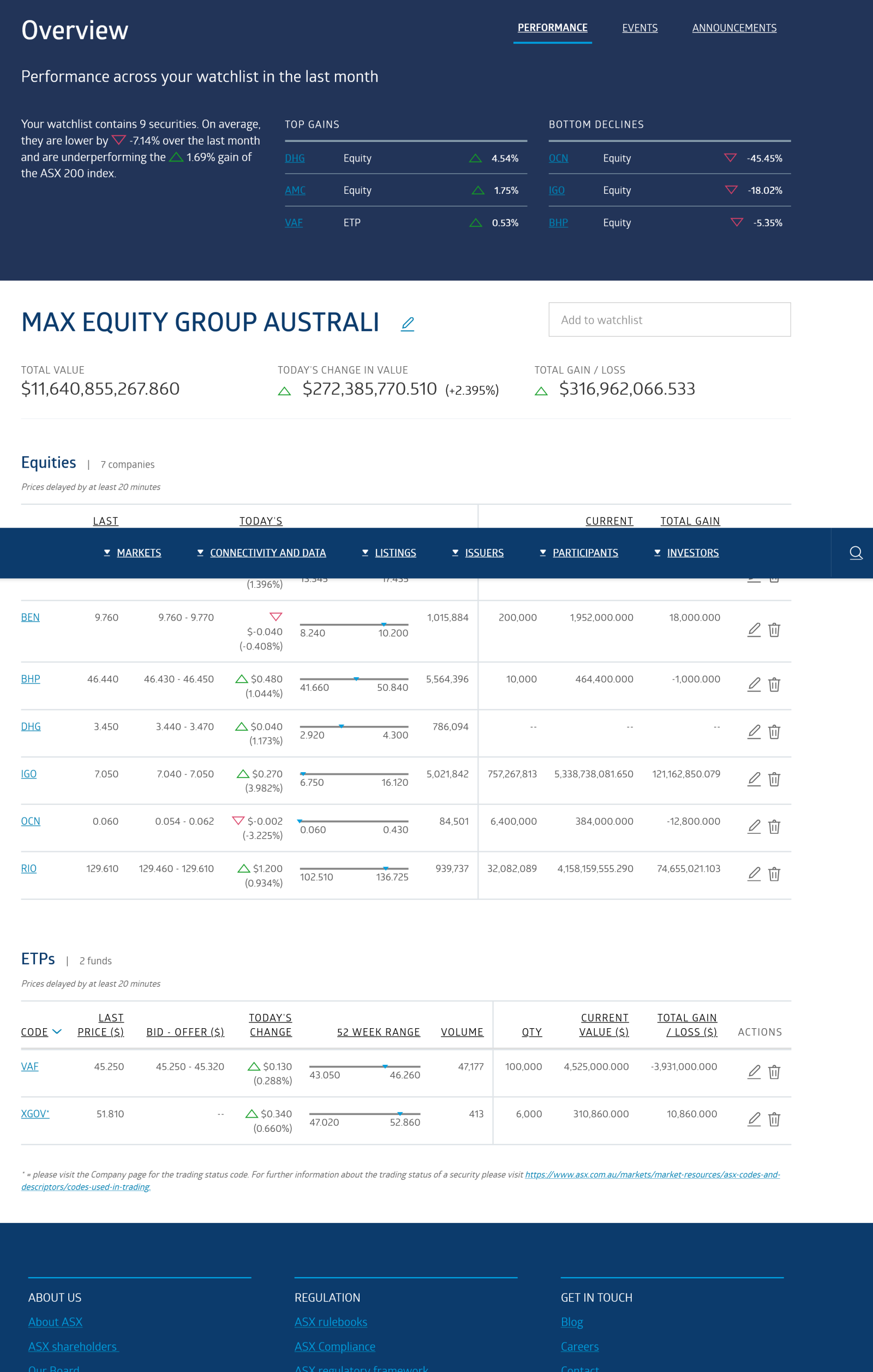Sort ETPs by 52 Week Range
Screen dimensions: 873x1372
(378, 1032)
